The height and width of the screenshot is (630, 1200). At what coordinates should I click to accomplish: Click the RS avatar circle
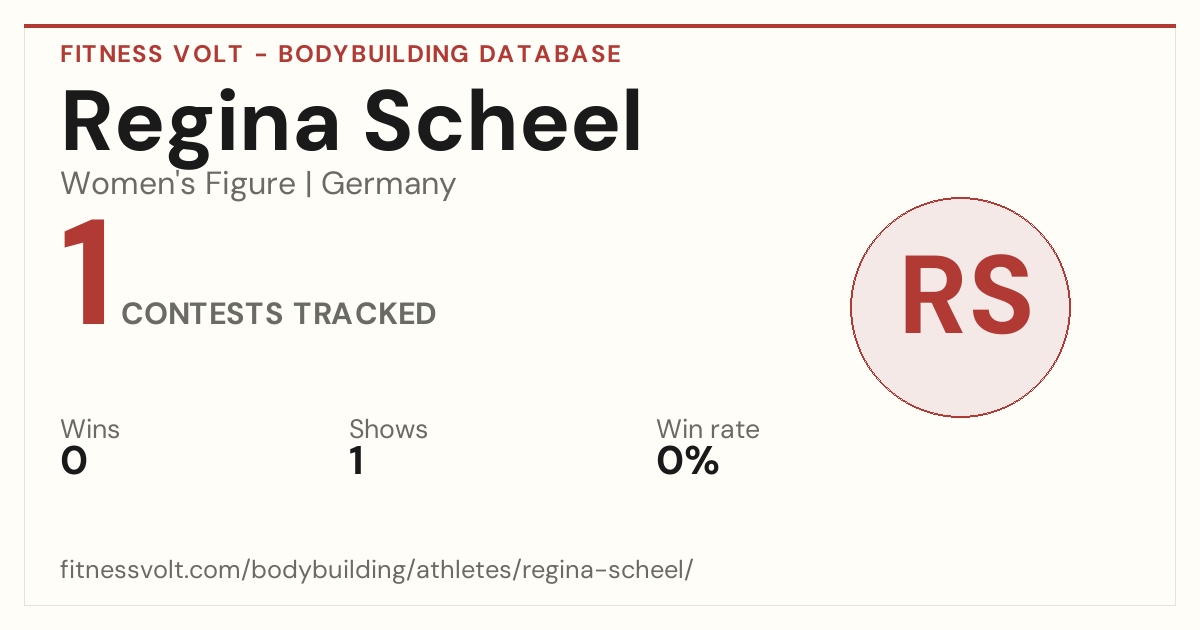[x=960, y=307]
